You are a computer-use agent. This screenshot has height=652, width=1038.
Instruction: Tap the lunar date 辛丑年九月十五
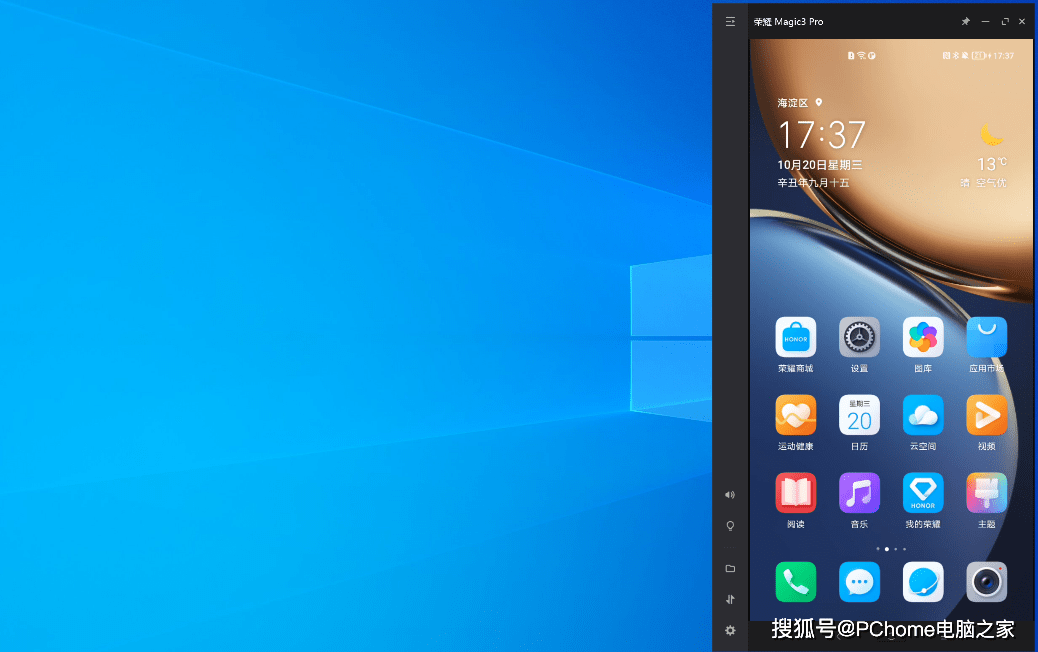click(x=813, y=183)
